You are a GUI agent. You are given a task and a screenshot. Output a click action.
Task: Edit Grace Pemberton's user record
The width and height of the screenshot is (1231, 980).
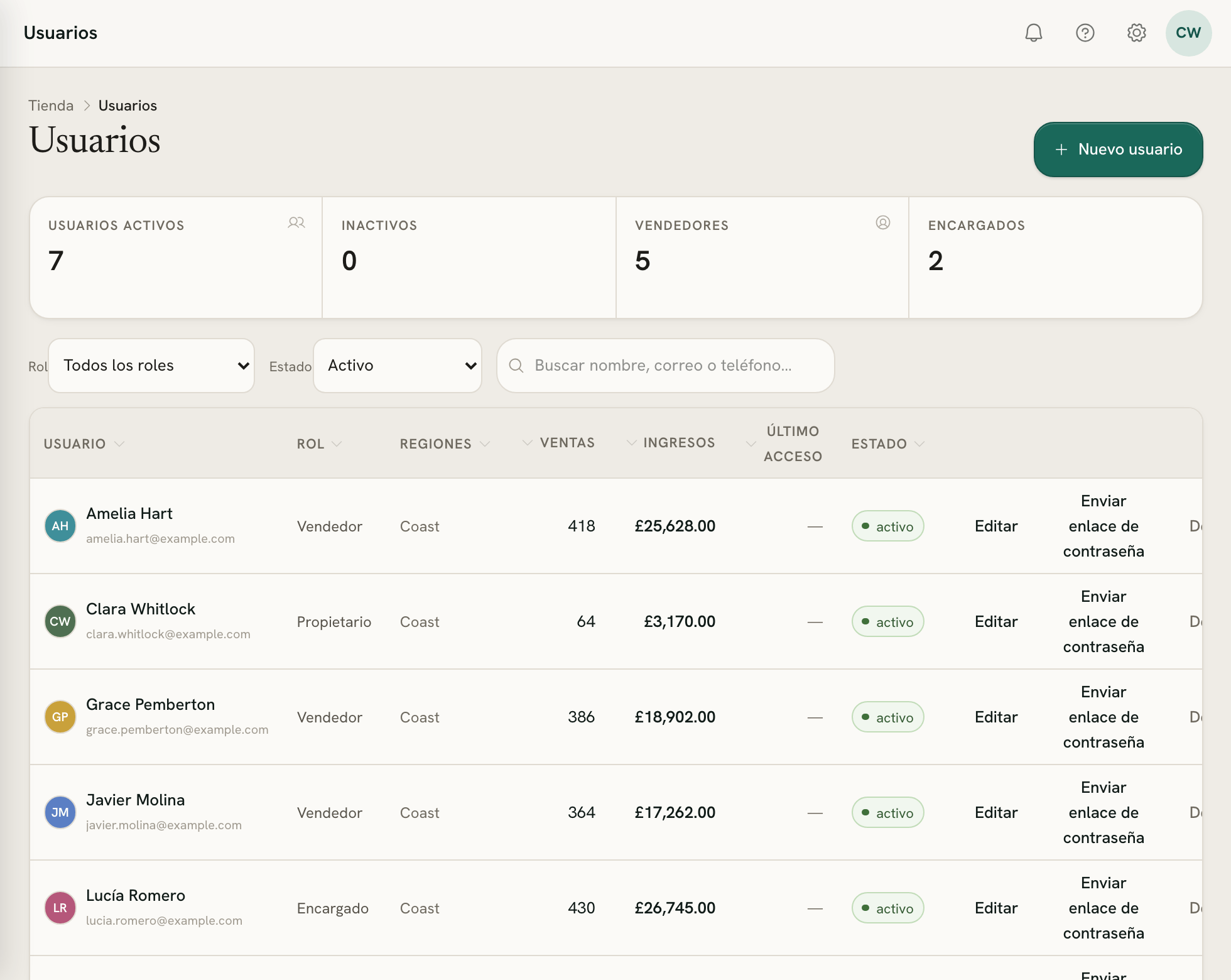(x=996, y=717)
